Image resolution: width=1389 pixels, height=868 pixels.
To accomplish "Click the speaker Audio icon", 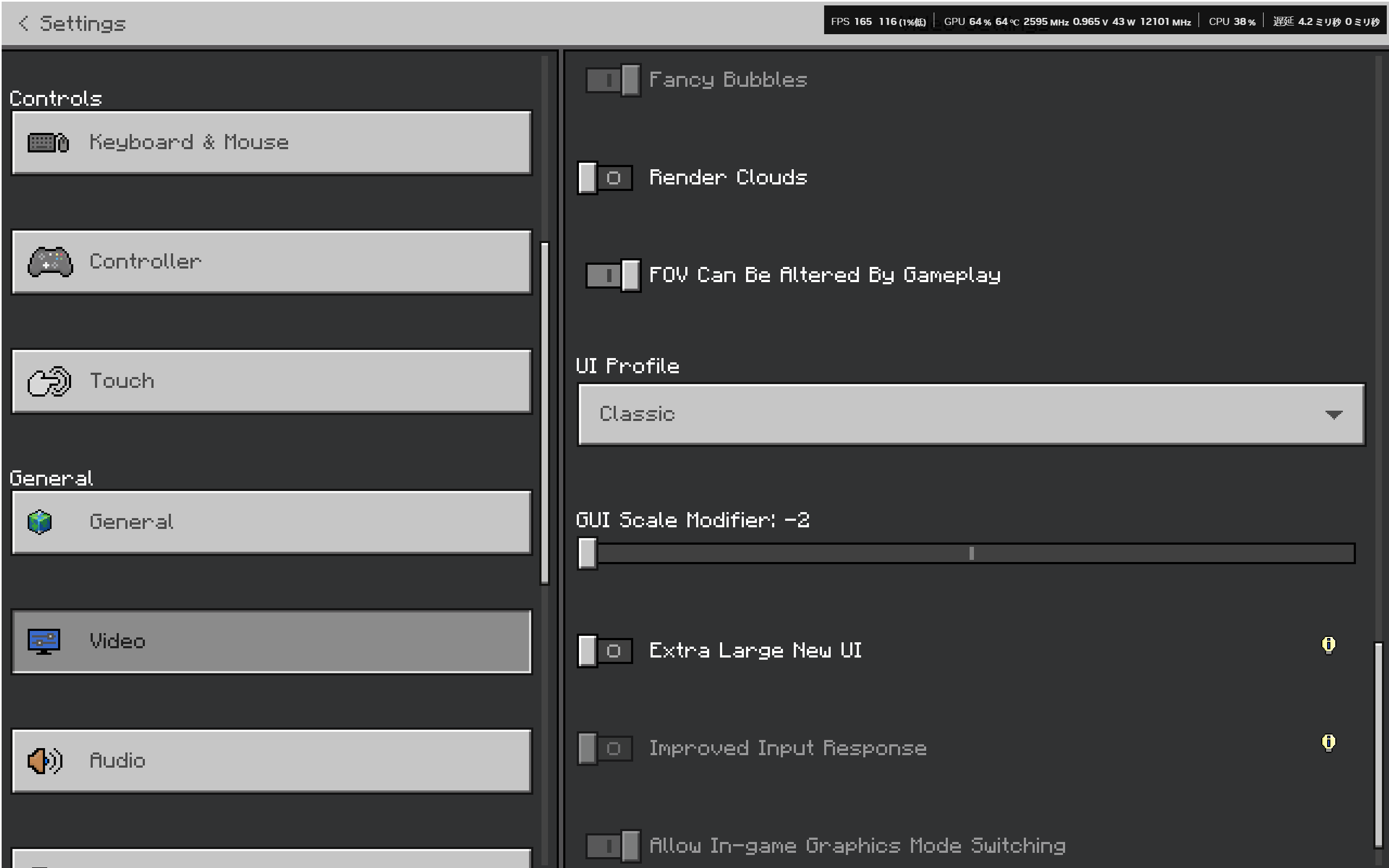I will 45,761.
